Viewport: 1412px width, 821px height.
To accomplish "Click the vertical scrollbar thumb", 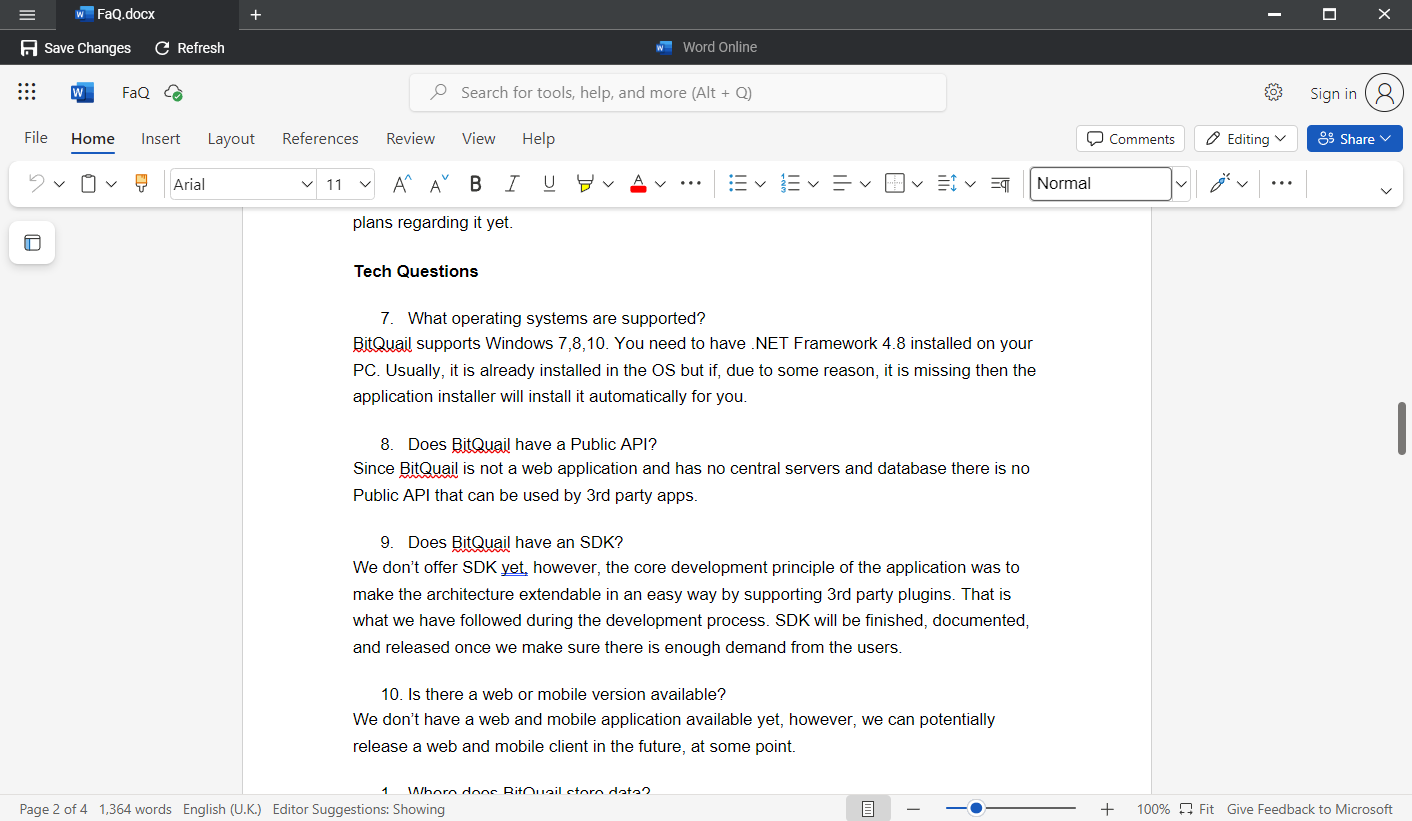I will pos(1402,429).
